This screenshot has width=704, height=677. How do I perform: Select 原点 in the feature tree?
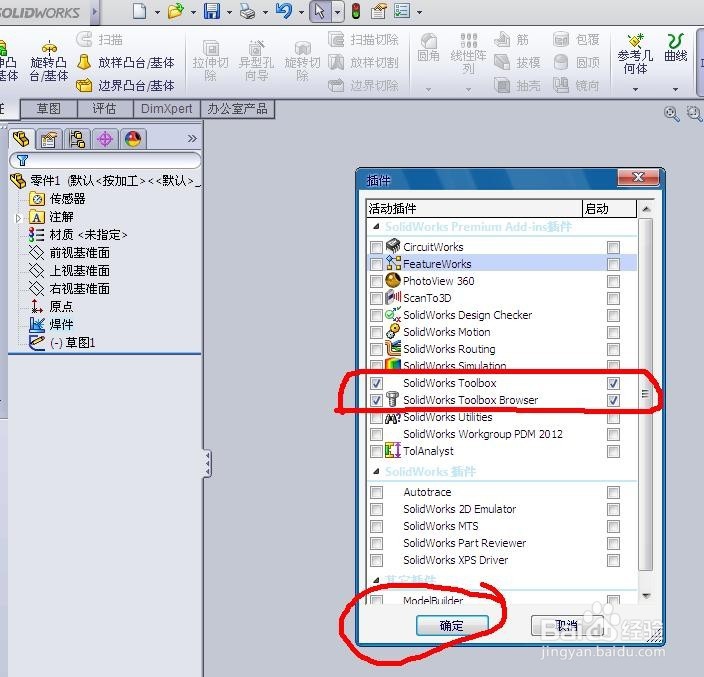point(62,307)
